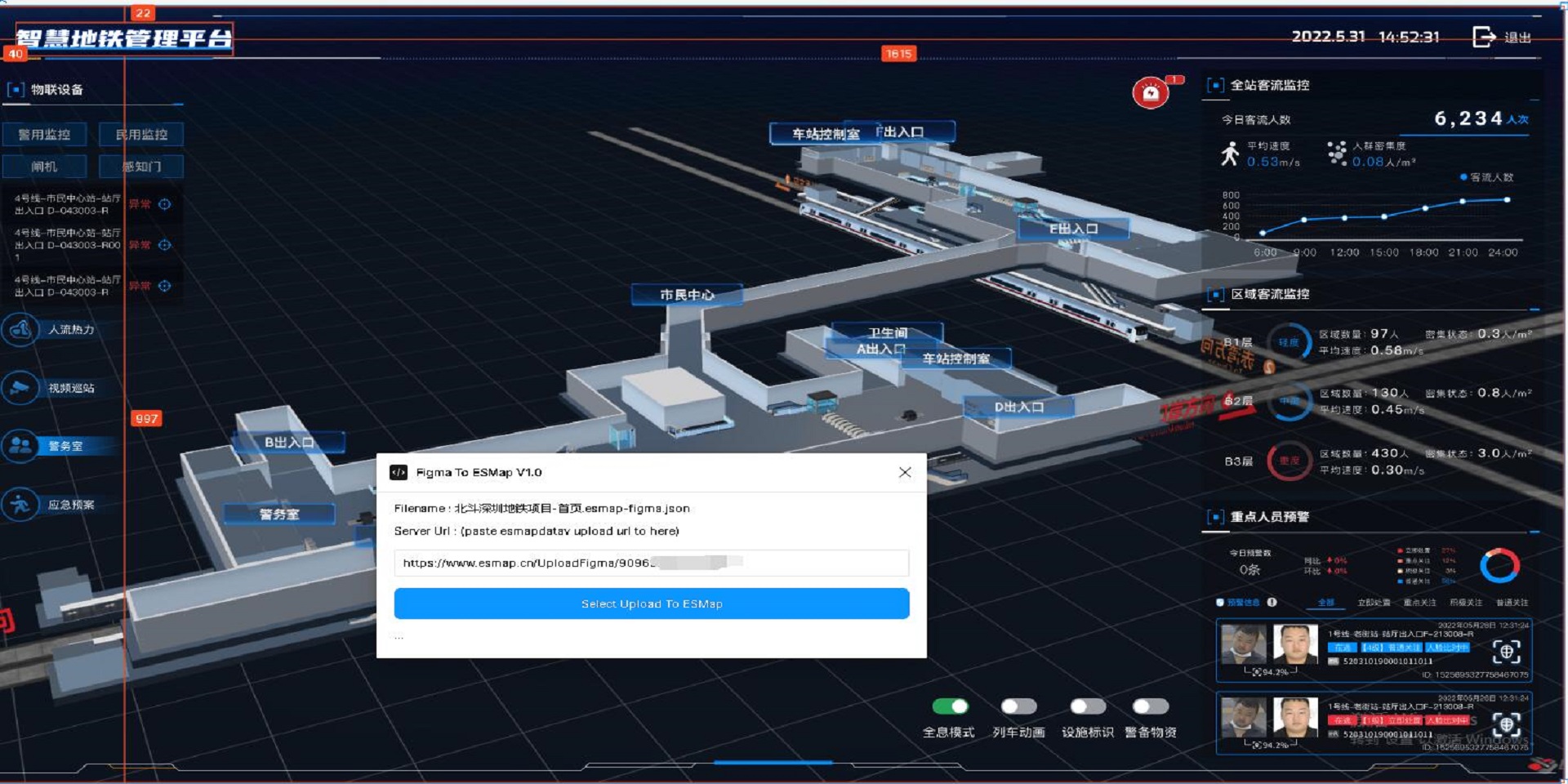Click the server URL input field

[x=651, y=563]
